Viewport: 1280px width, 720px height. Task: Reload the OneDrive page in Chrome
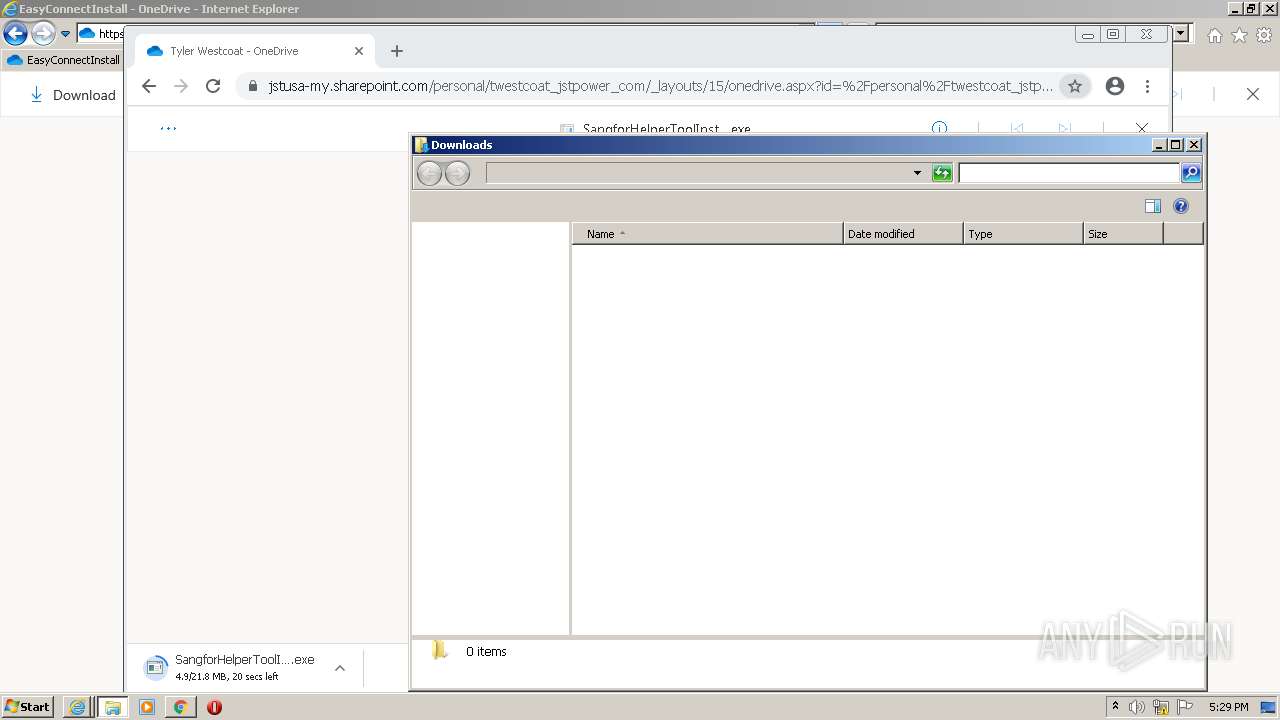coord(213,86)
